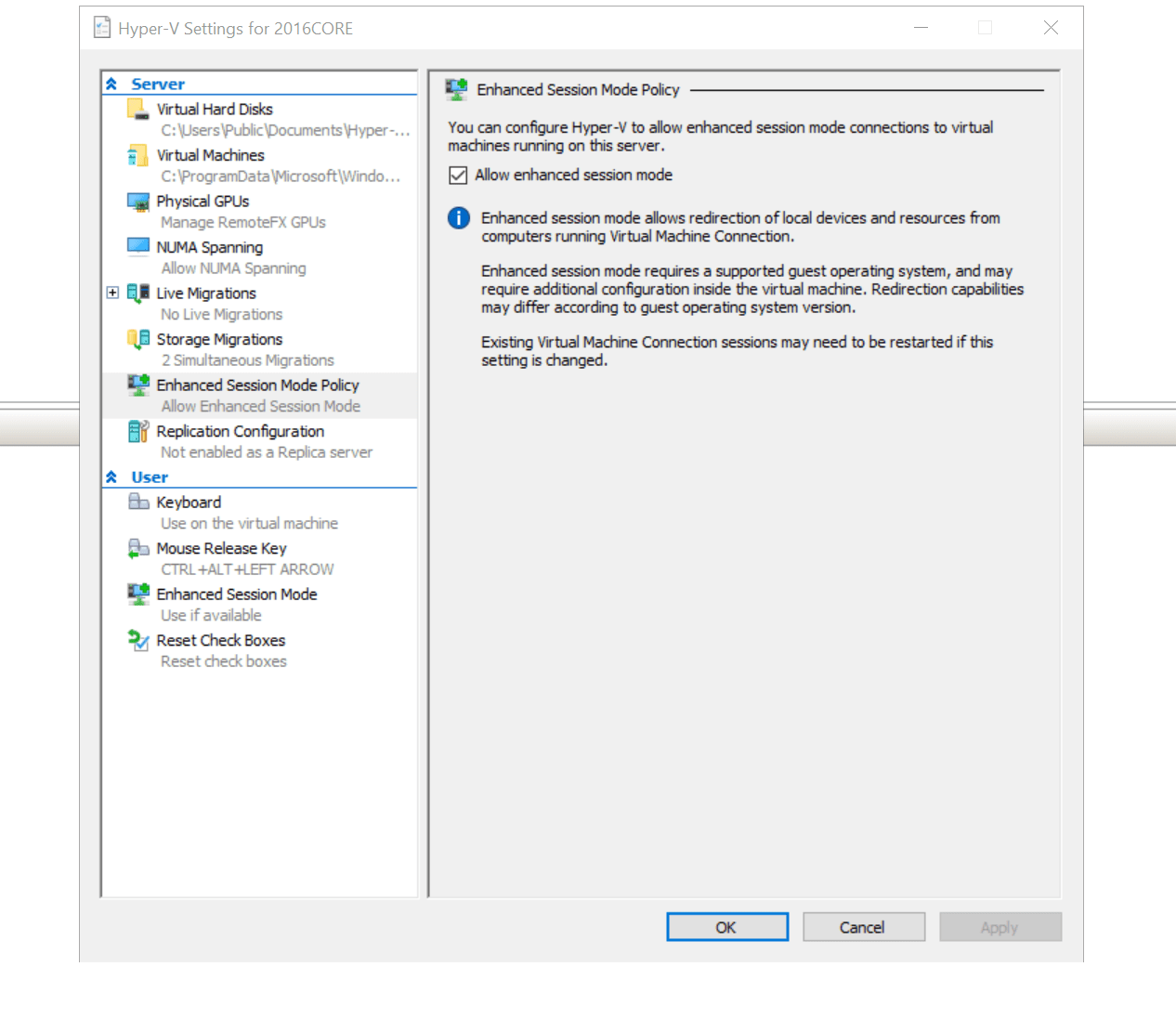
Task: Click the Physical GPUs icon
Action: (137, 201)
